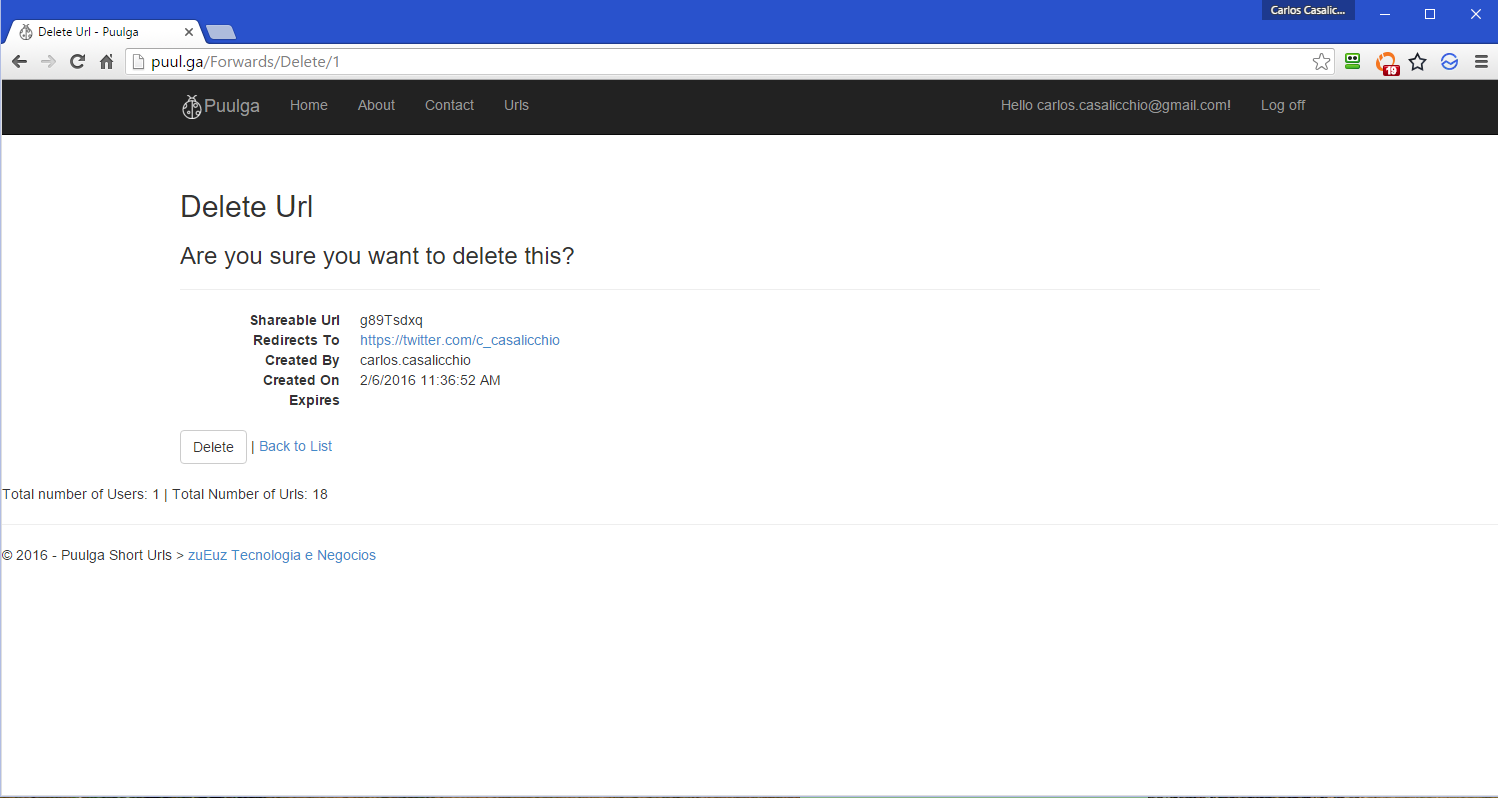Image resolution: width=1498 pixels, height=798 pixels.
Task: Click the blue circular extension icon
Action: 1449,62
